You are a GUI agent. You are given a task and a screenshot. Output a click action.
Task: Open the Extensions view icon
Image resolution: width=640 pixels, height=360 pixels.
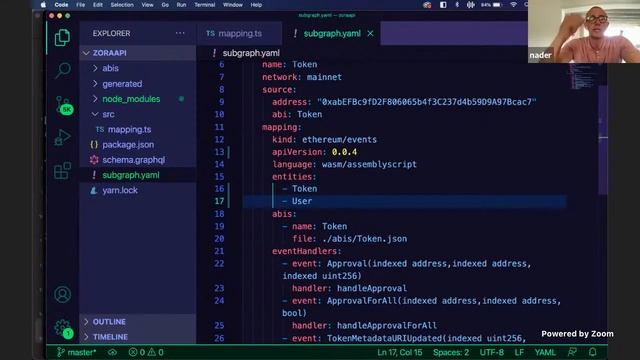(x=62, y=170)
